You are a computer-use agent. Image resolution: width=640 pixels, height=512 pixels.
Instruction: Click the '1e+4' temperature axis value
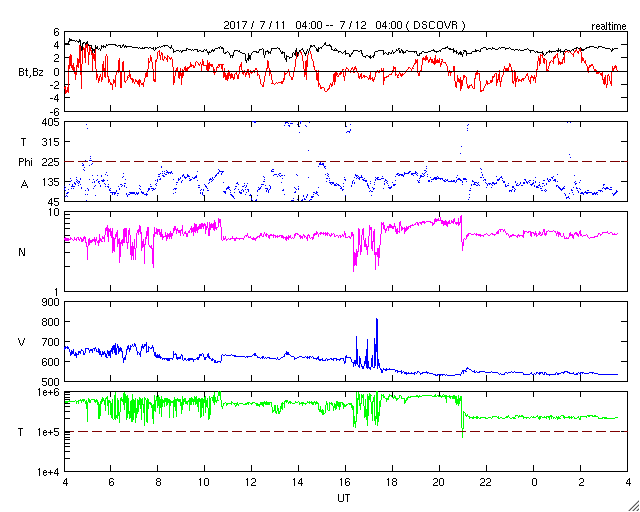[49, 472]
